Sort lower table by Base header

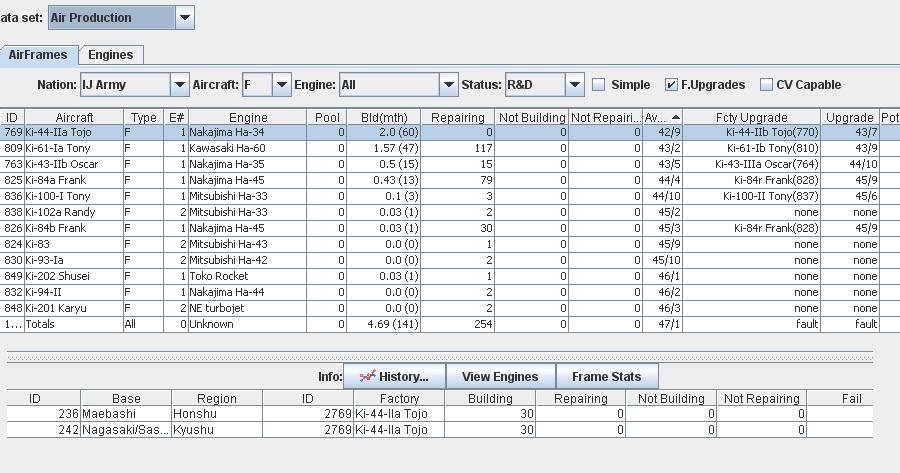click(126, 398)
